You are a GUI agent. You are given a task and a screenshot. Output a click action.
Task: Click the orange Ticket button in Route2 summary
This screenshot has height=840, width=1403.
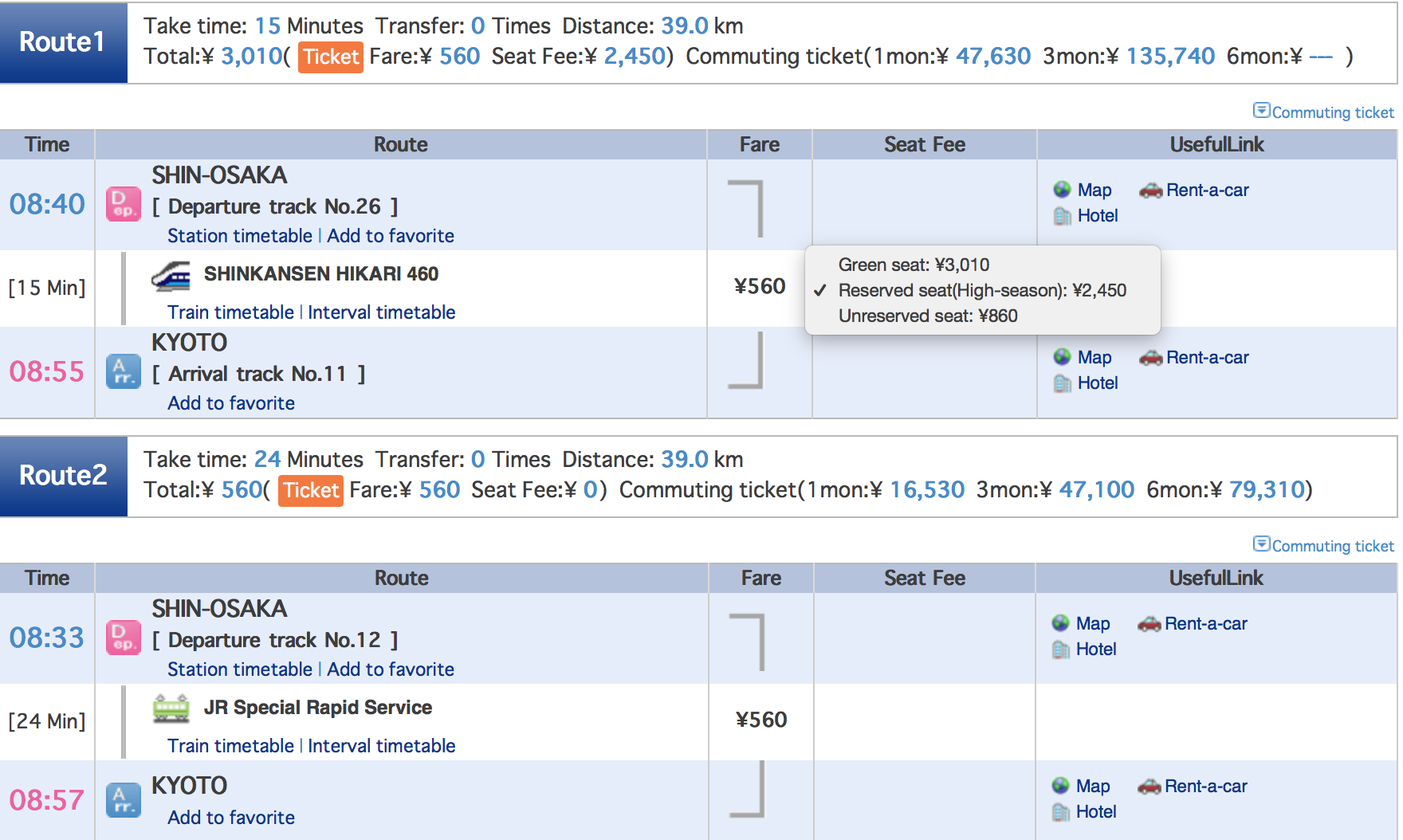pyautogui.click(x=311, y=490)
